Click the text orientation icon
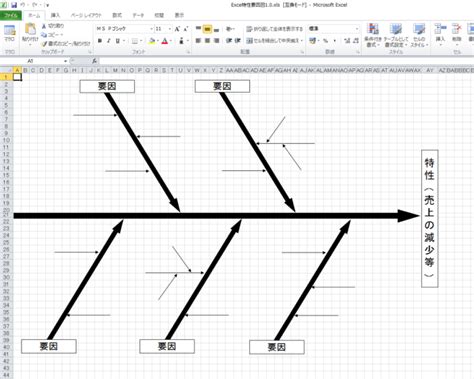 click(x=229, y=29)
